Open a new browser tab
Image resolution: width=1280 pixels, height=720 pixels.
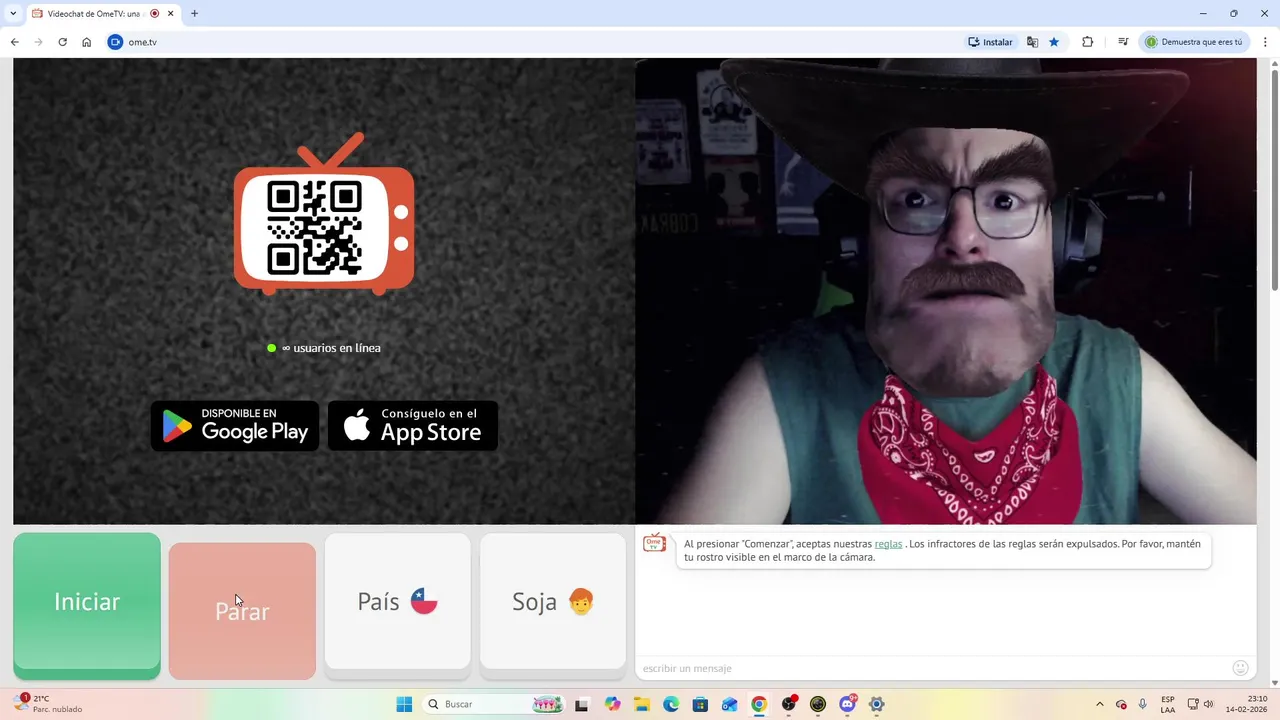194,14
